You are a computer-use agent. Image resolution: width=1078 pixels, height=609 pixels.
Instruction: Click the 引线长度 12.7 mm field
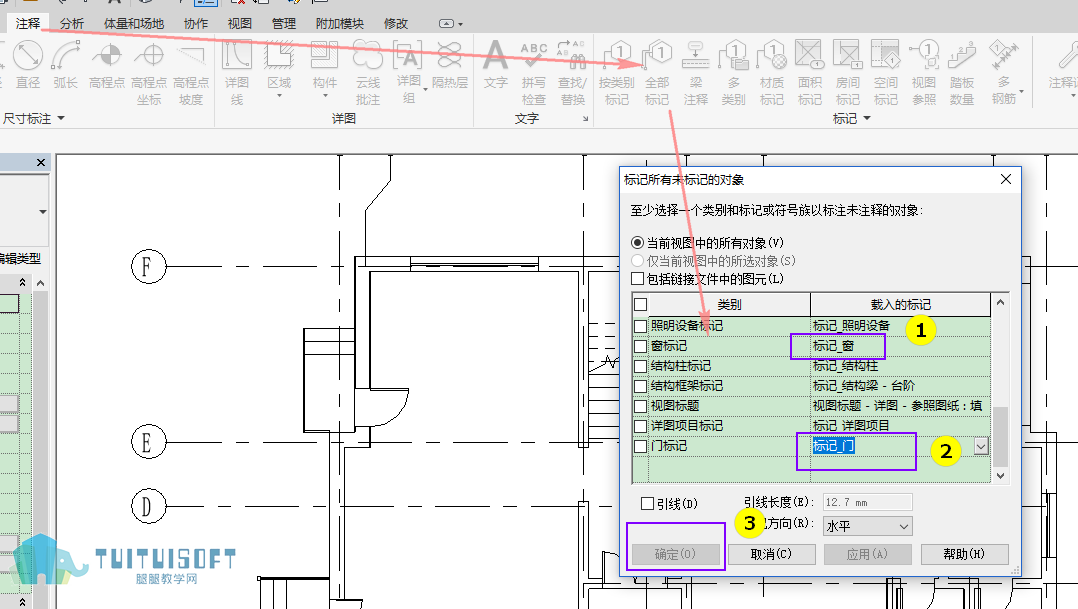pos(868,502)
